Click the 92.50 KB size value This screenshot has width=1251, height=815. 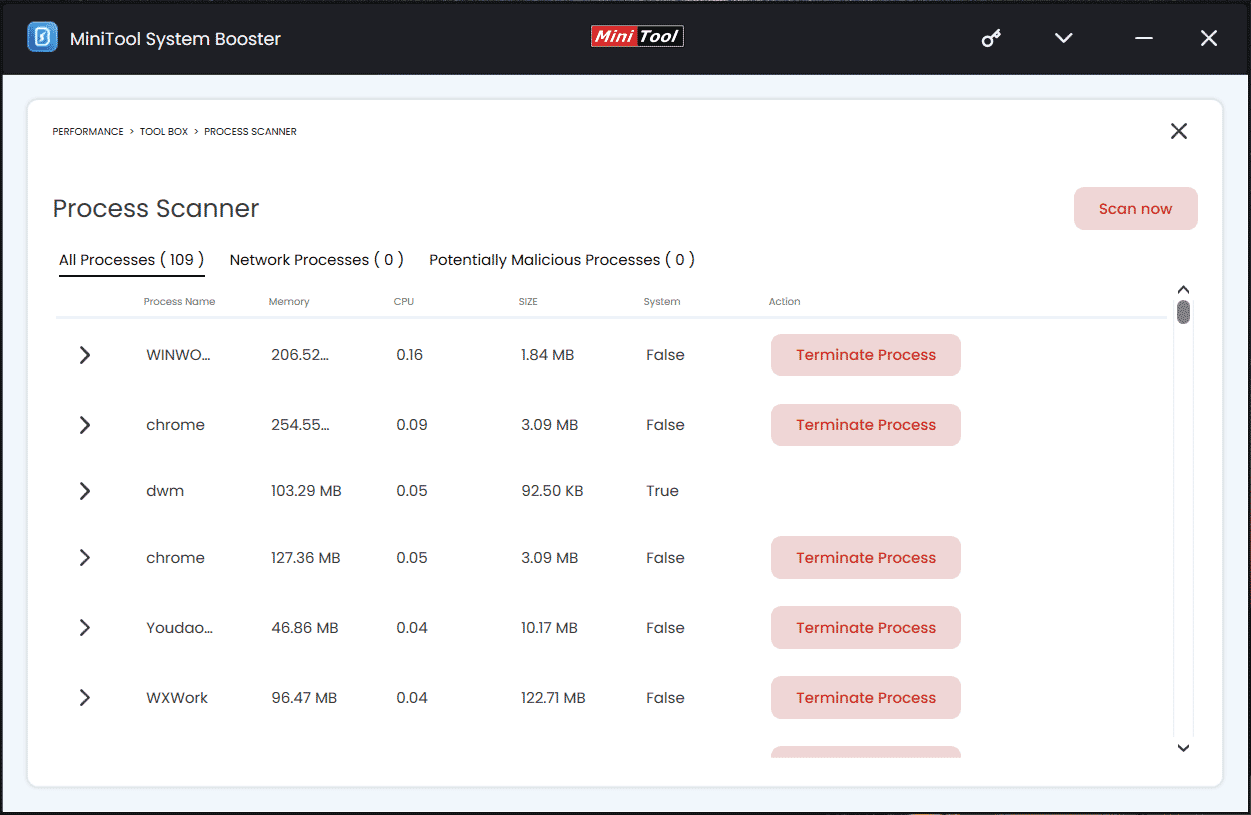point(552,491)
